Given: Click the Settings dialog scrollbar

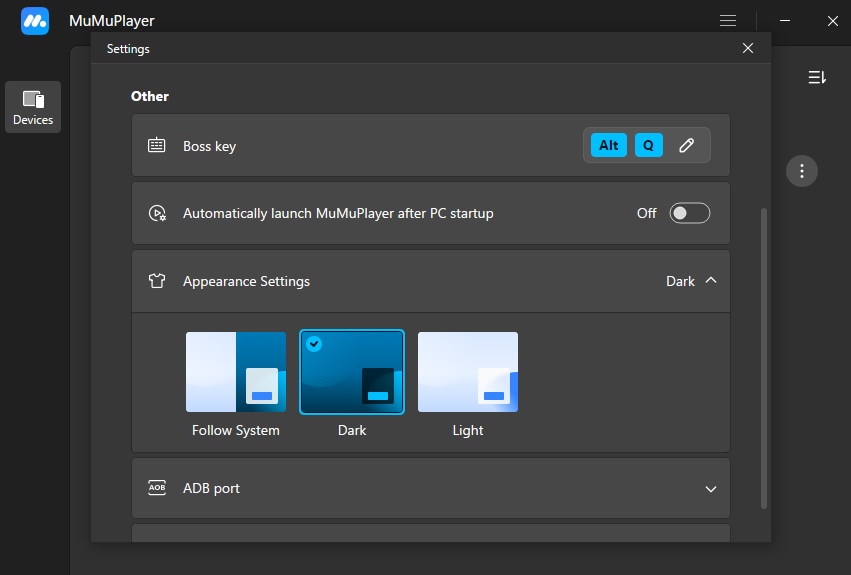Looking at the screenshot, I should 764,358.
